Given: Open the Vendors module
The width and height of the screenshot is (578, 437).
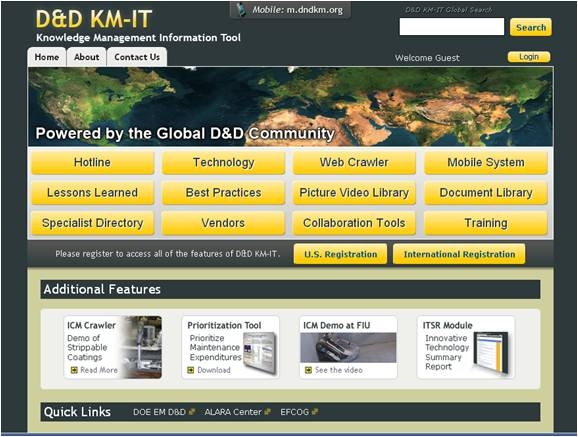Looking at the screenshot, I should click(x=223, y=223).
